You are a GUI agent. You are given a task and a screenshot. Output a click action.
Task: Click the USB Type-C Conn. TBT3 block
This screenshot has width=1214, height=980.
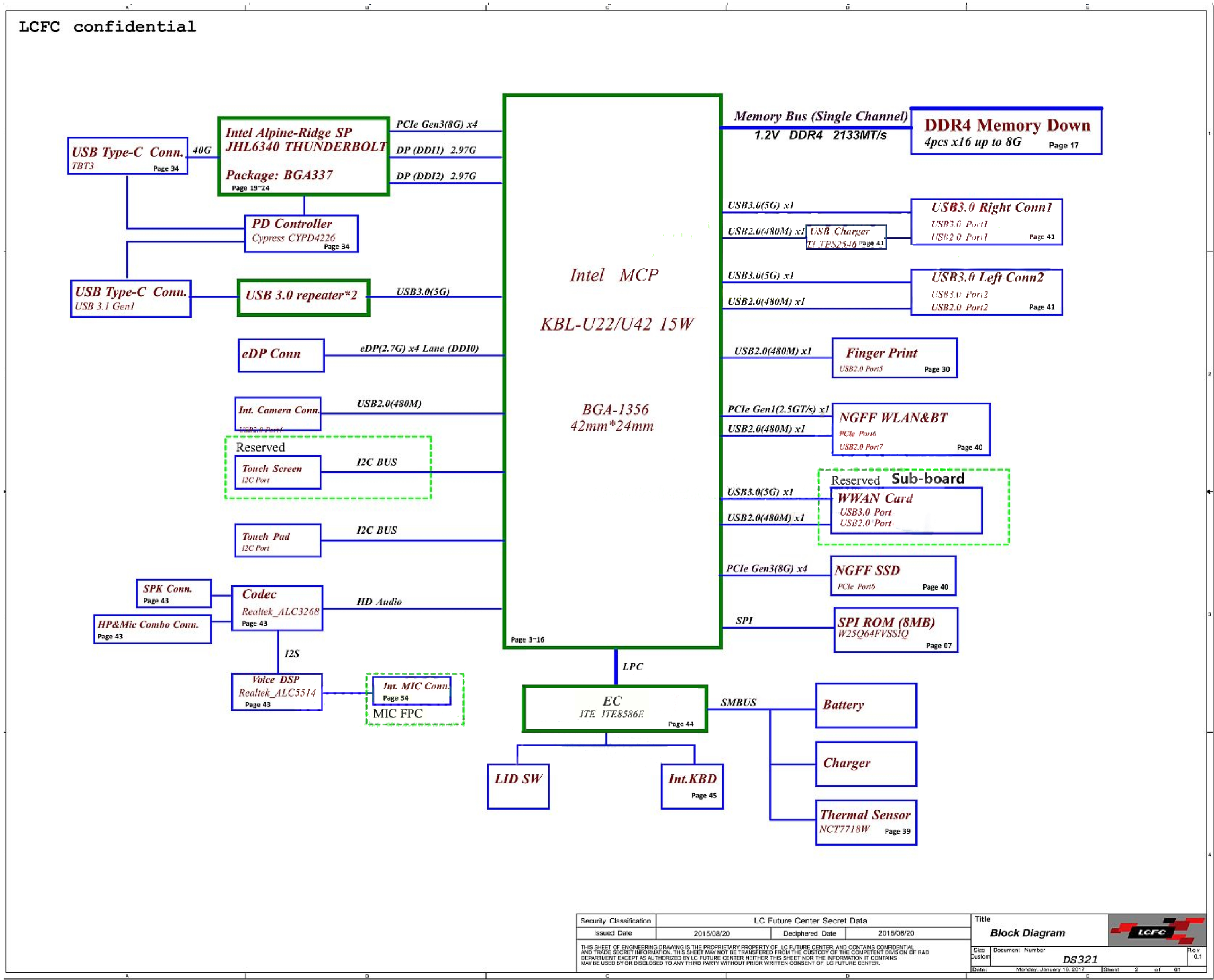127,155
